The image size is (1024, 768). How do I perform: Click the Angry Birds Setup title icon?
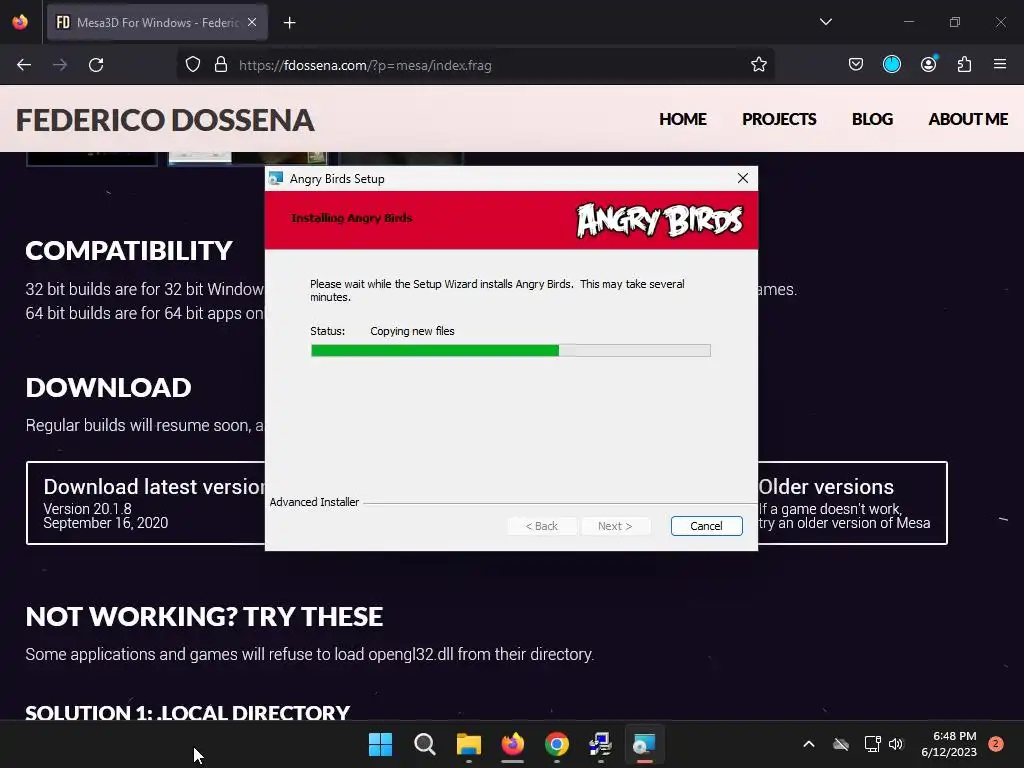click(x=276, y=178)
